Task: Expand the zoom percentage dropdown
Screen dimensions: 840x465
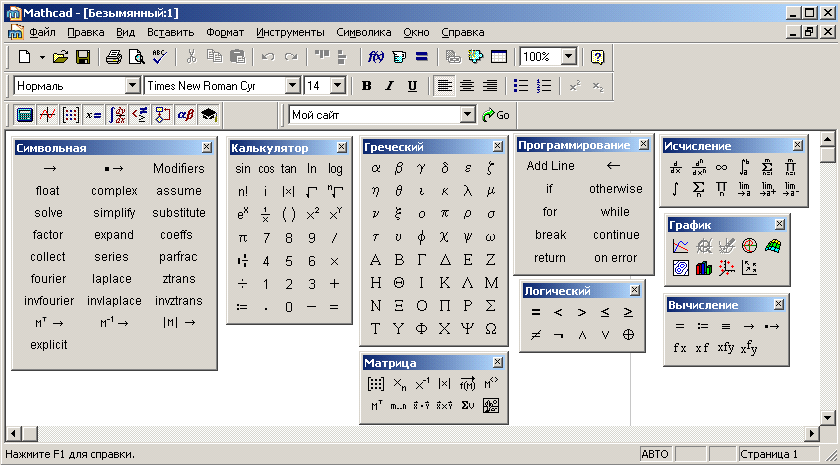Action: 568,57
